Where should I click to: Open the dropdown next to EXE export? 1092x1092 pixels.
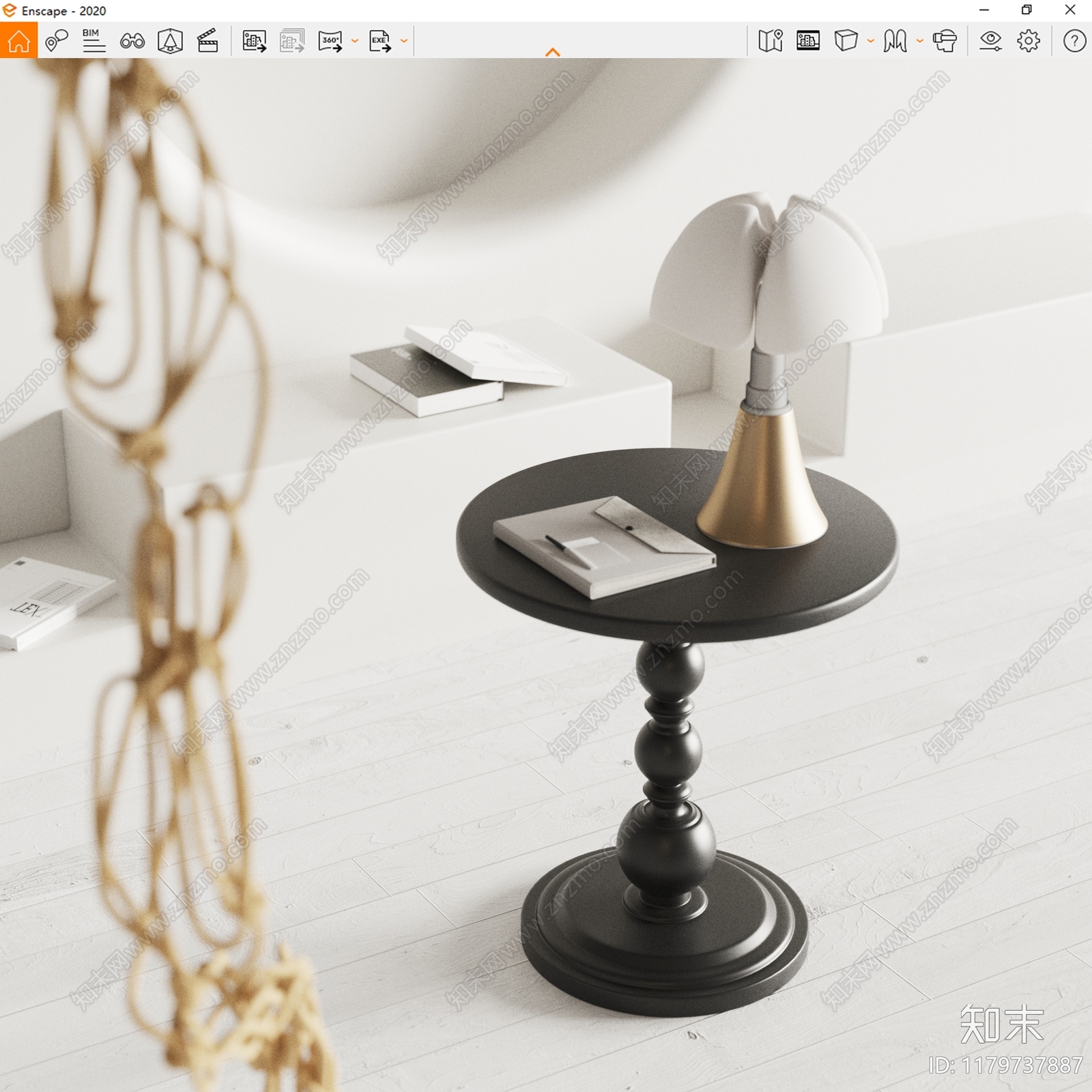pyautogui.click(x=404, y=41)
